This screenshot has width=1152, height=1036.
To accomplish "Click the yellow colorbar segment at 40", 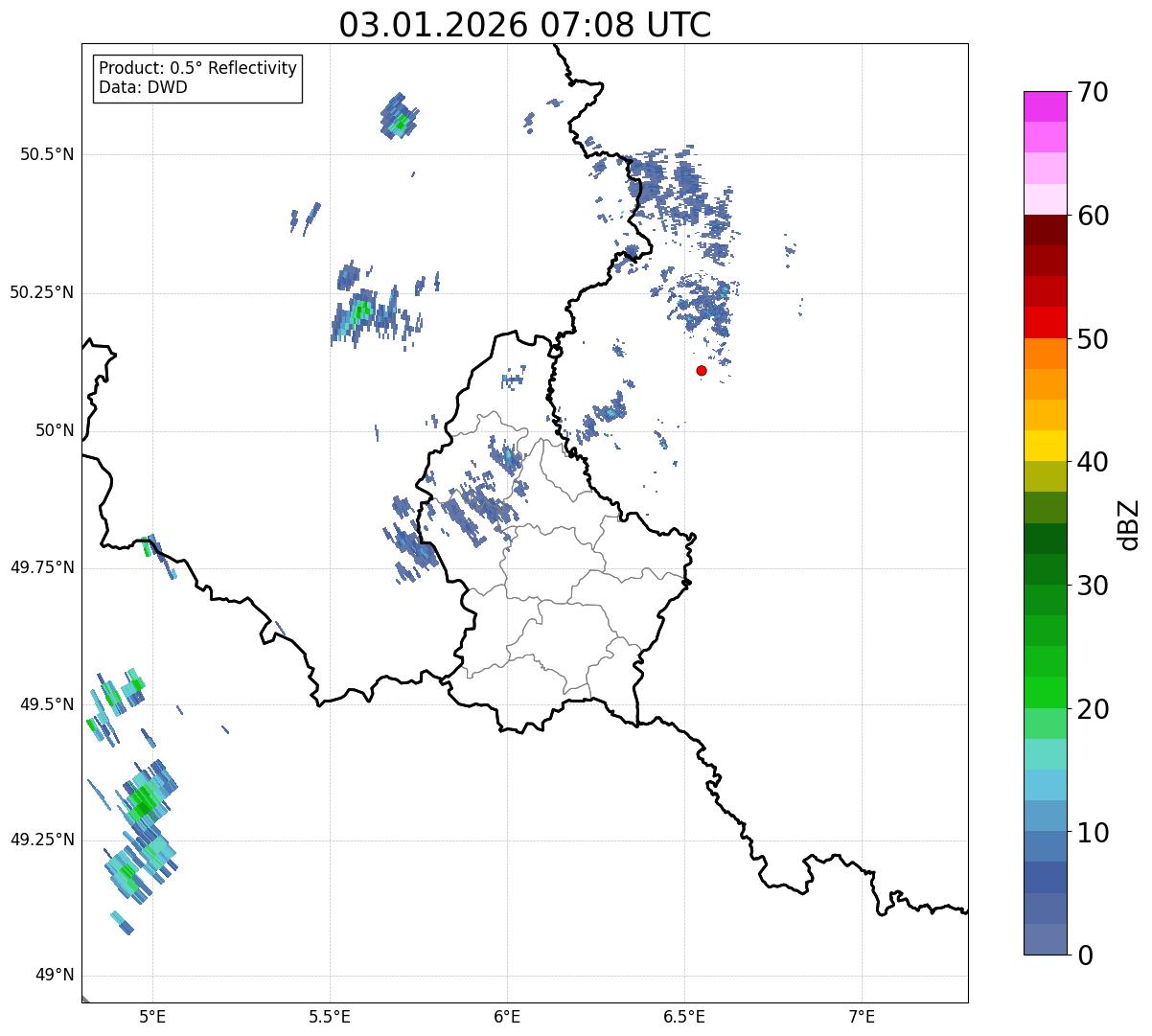I will [1047, 447].
